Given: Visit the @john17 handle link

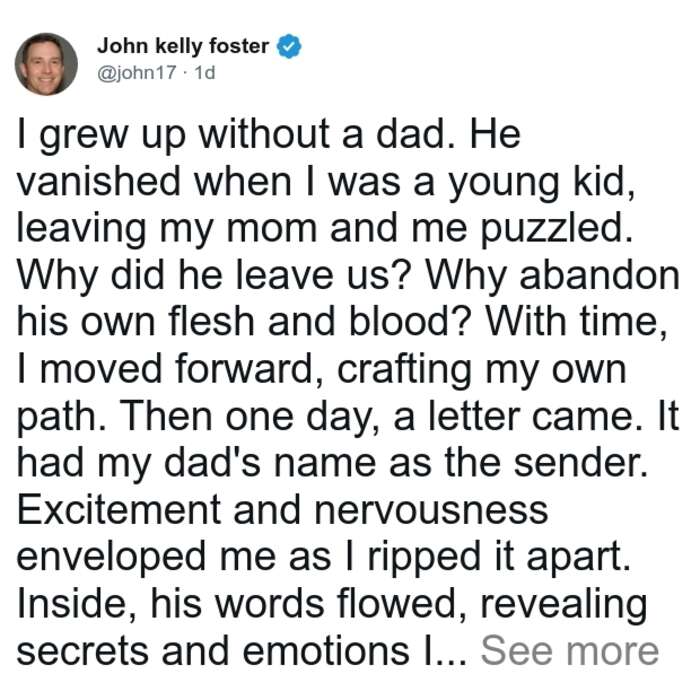Looking at the screenshot, I should (137, 73).
